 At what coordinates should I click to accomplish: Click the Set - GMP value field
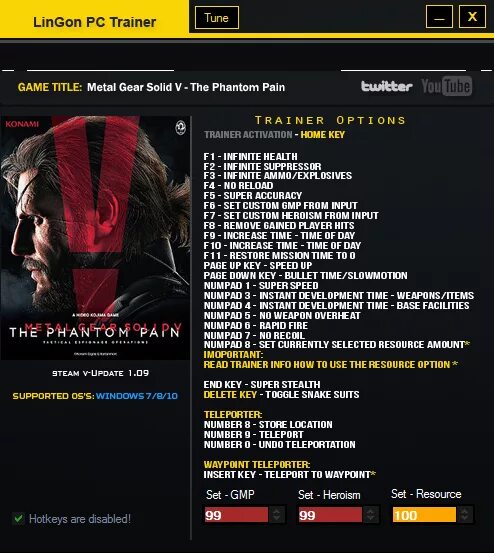(x=236, y=515)
